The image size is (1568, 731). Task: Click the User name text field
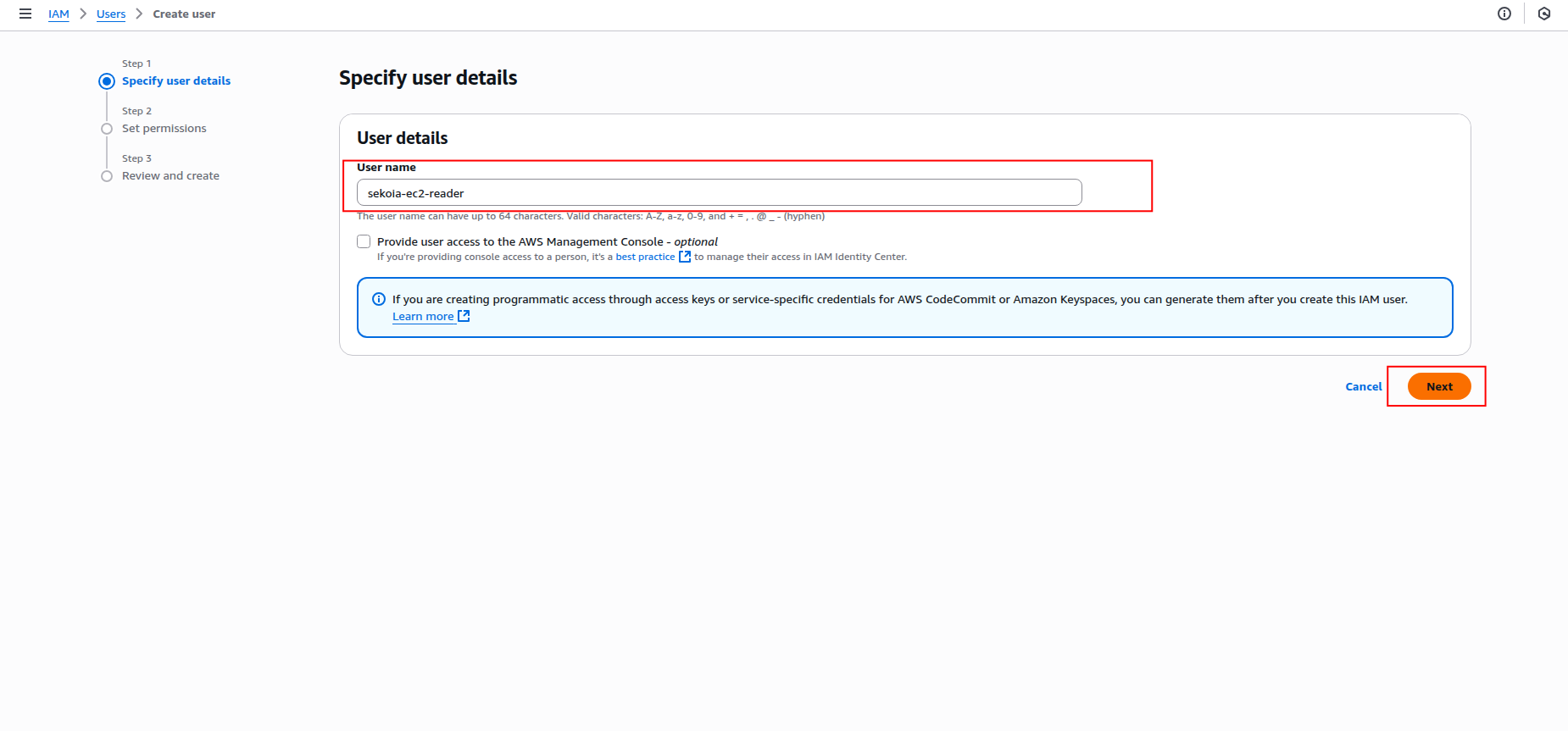(x=719, y=193)
